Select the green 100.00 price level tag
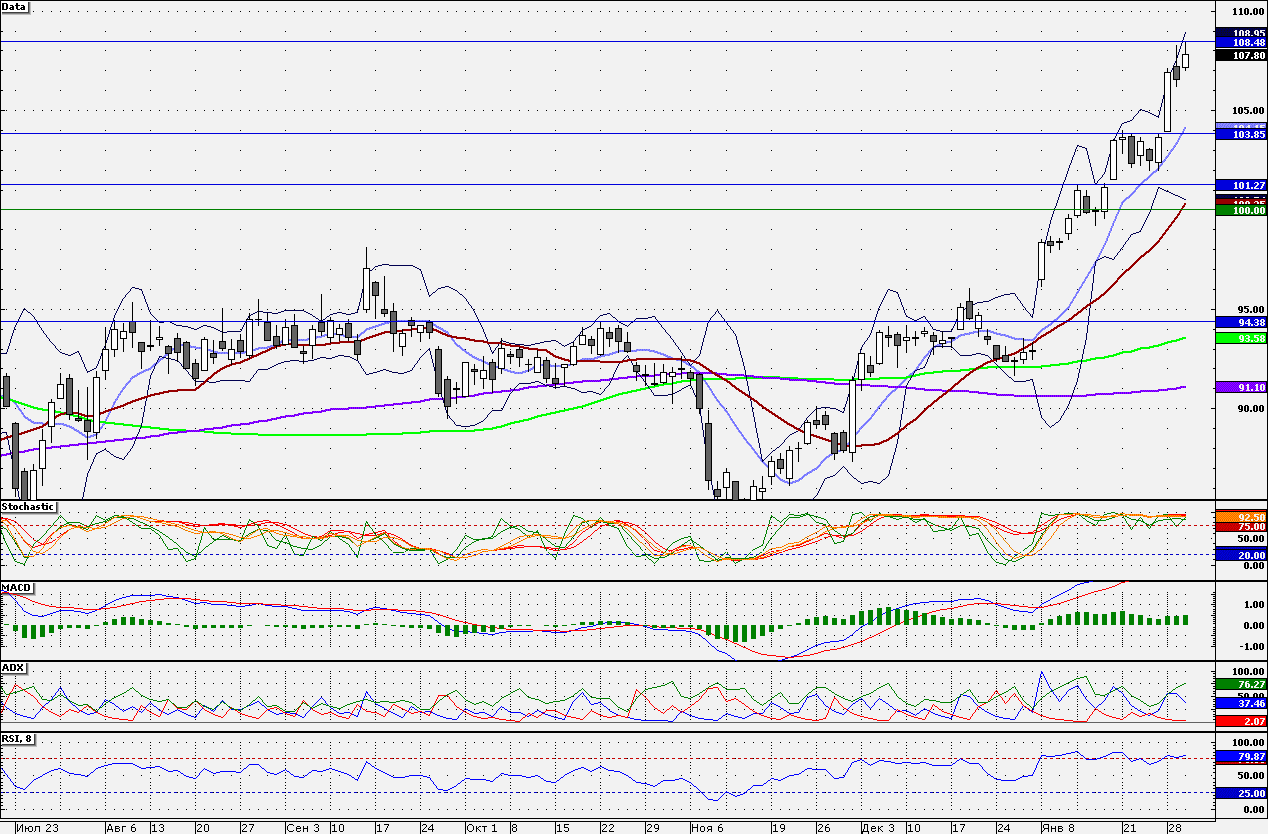1268x834 pixels. [x=1240, y=211]
